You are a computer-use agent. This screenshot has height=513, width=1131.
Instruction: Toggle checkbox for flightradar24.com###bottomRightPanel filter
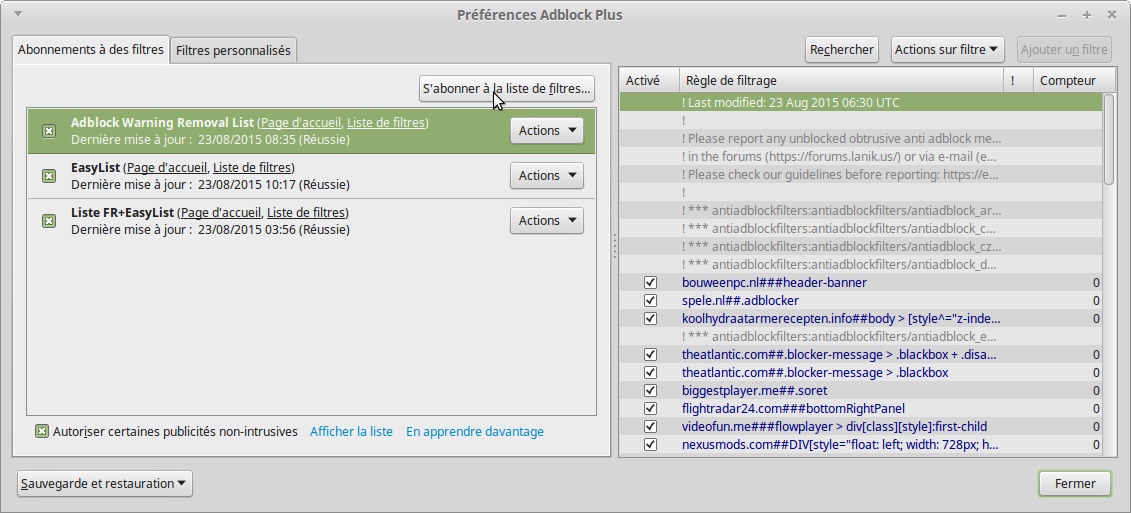(650, 408)
